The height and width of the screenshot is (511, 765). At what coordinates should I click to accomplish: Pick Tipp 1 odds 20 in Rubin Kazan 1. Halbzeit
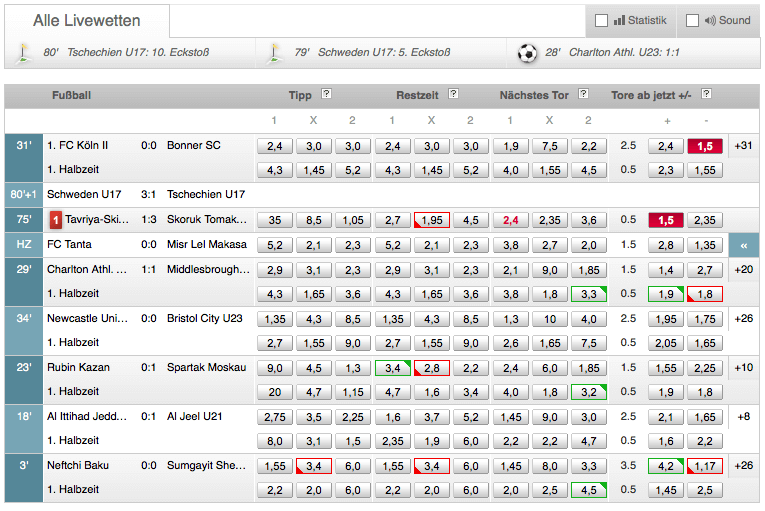point(275,392)
